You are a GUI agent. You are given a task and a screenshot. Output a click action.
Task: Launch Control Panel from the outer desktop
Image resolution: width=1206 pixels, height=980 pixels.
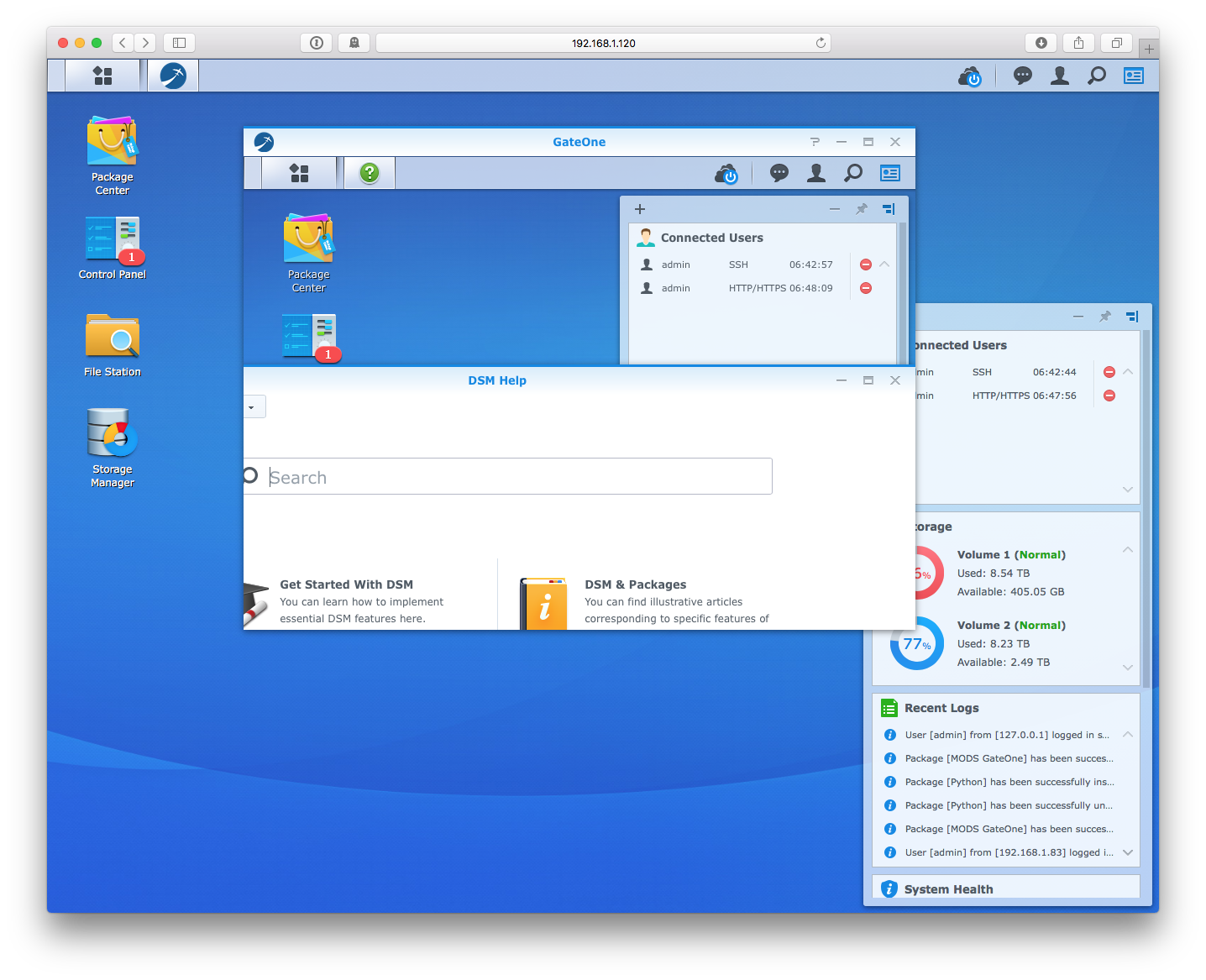tap(113, 249)
